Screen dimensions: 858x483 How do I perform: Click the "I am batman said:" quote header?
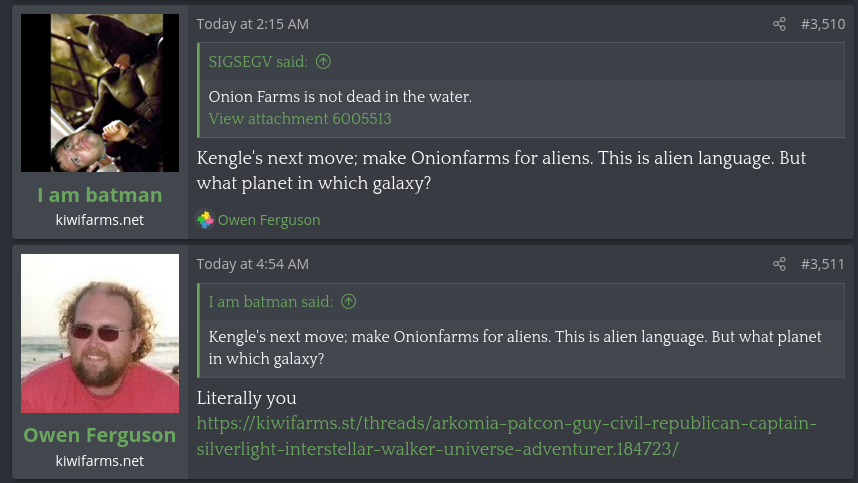click(x=272, y=302)
